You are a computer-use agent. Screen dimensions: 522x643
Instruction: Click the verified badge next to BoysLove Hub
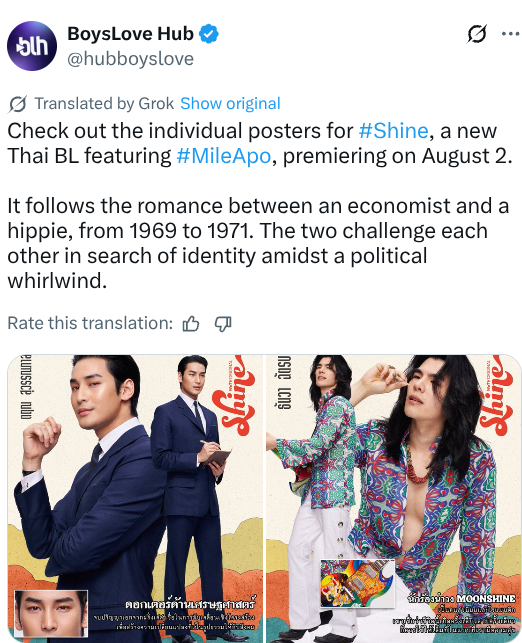tap(209, 34)
